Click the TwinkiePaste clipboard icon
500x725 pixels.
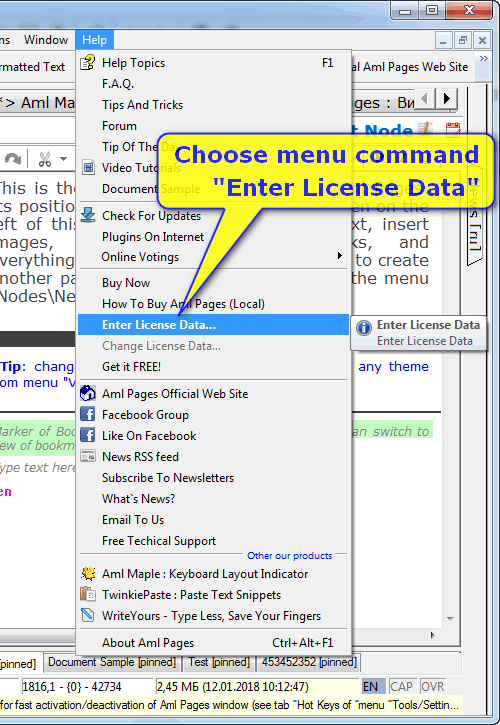coord(88,594)
